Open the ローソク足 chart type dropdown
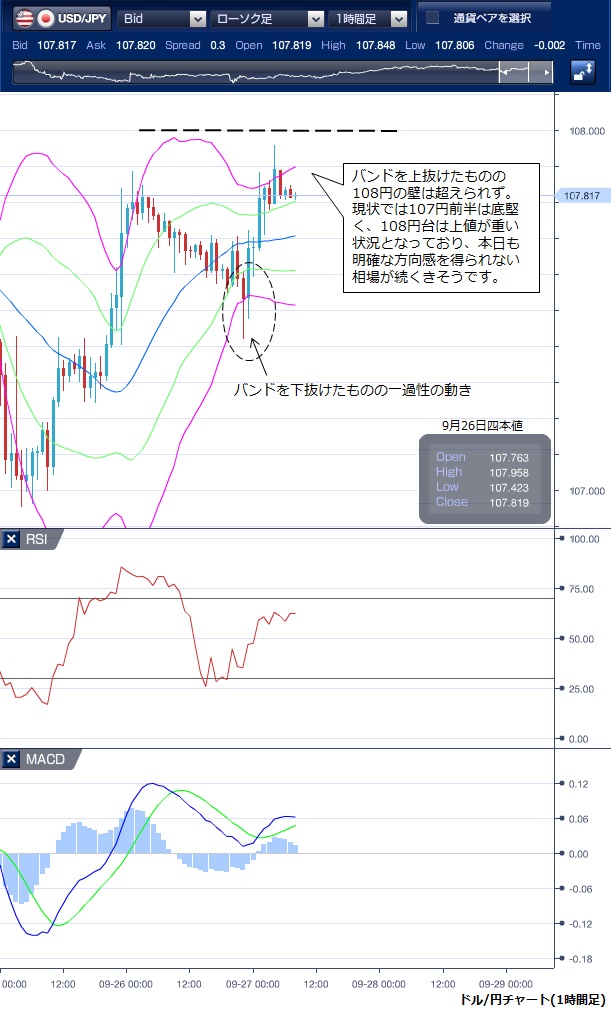Viewport: 611px width, 1010px height. [x=315, y=18]
